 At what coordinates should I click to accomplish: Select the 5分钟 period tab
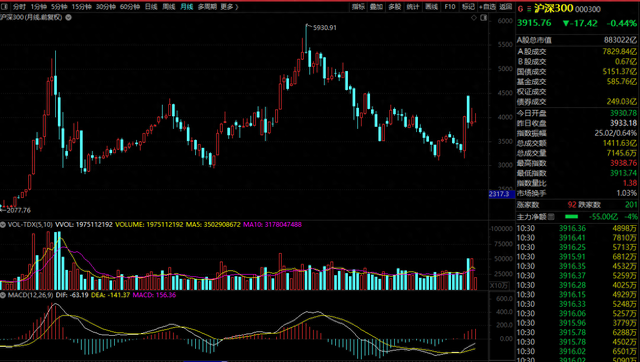pos(59,7)
